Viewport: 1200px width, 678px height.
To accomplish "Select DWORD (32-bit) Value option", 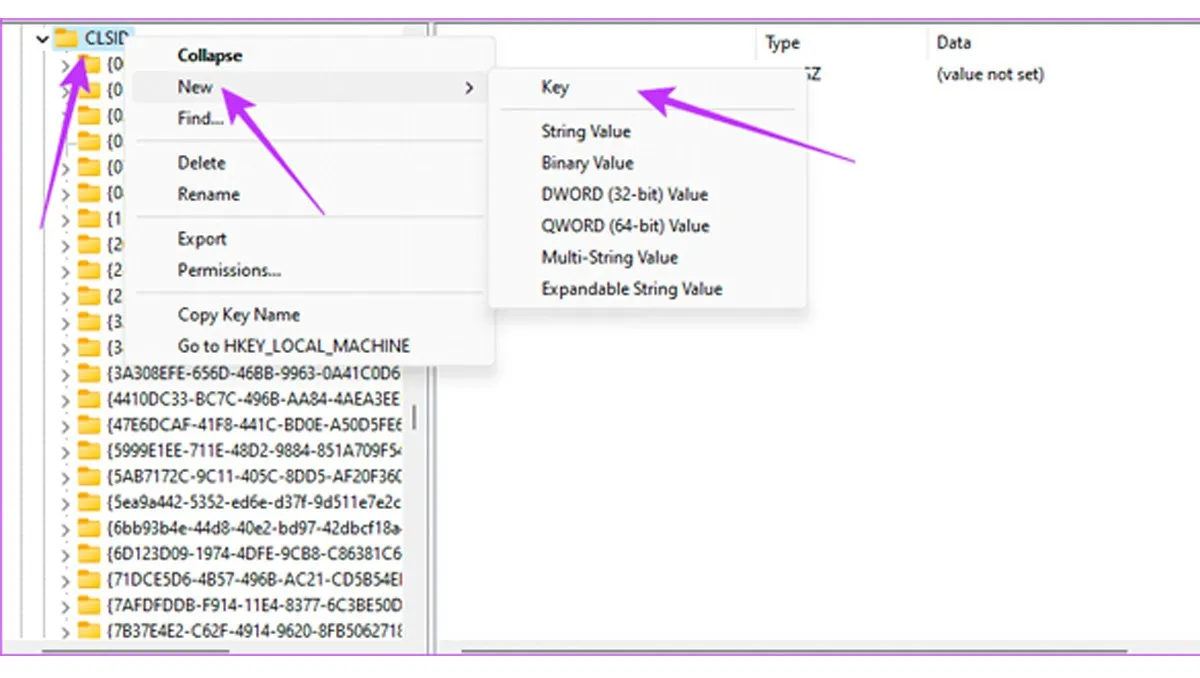I will [624, 194].
